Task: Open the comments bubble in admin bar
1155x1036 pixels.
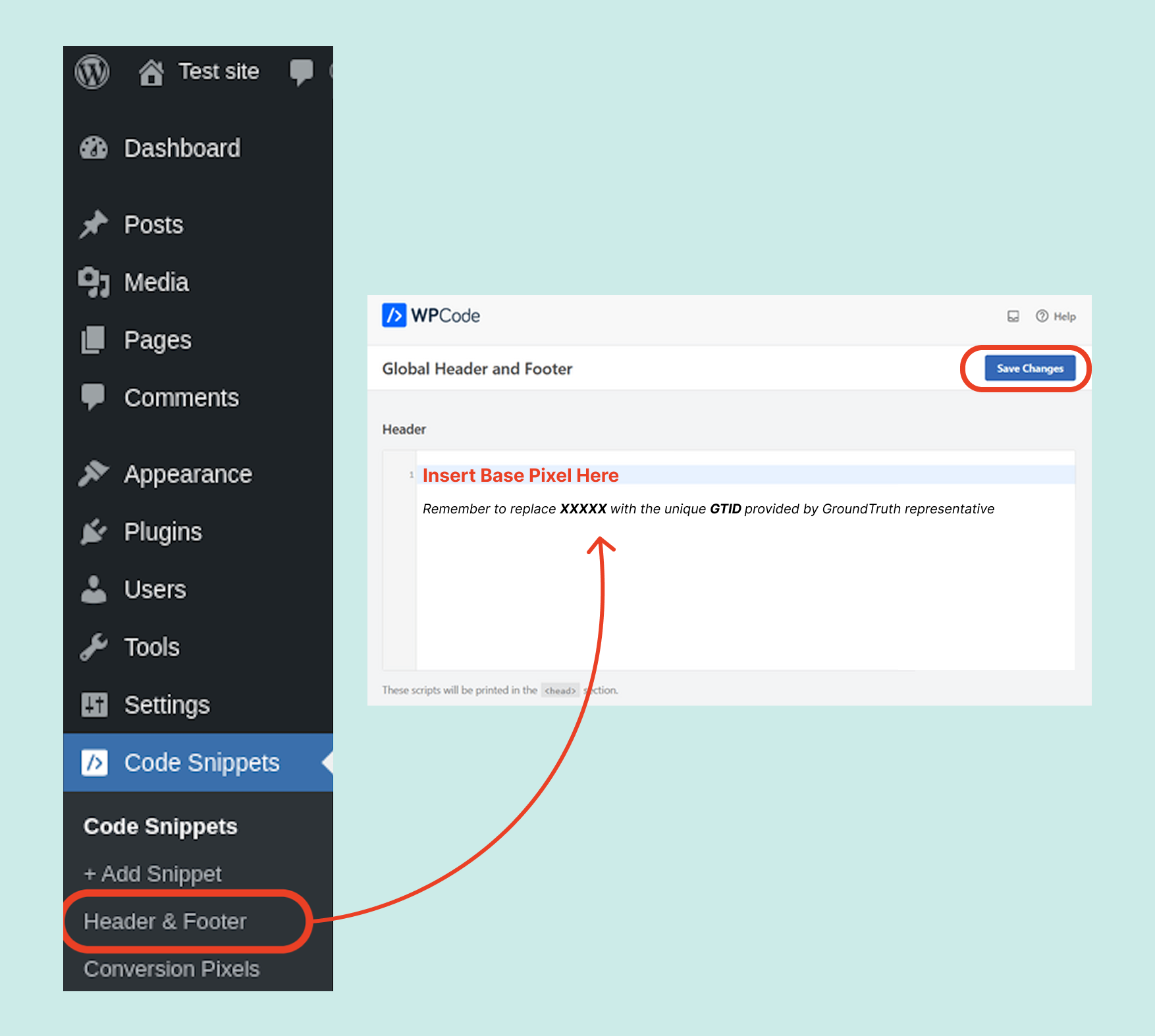Action: (302, 72)
